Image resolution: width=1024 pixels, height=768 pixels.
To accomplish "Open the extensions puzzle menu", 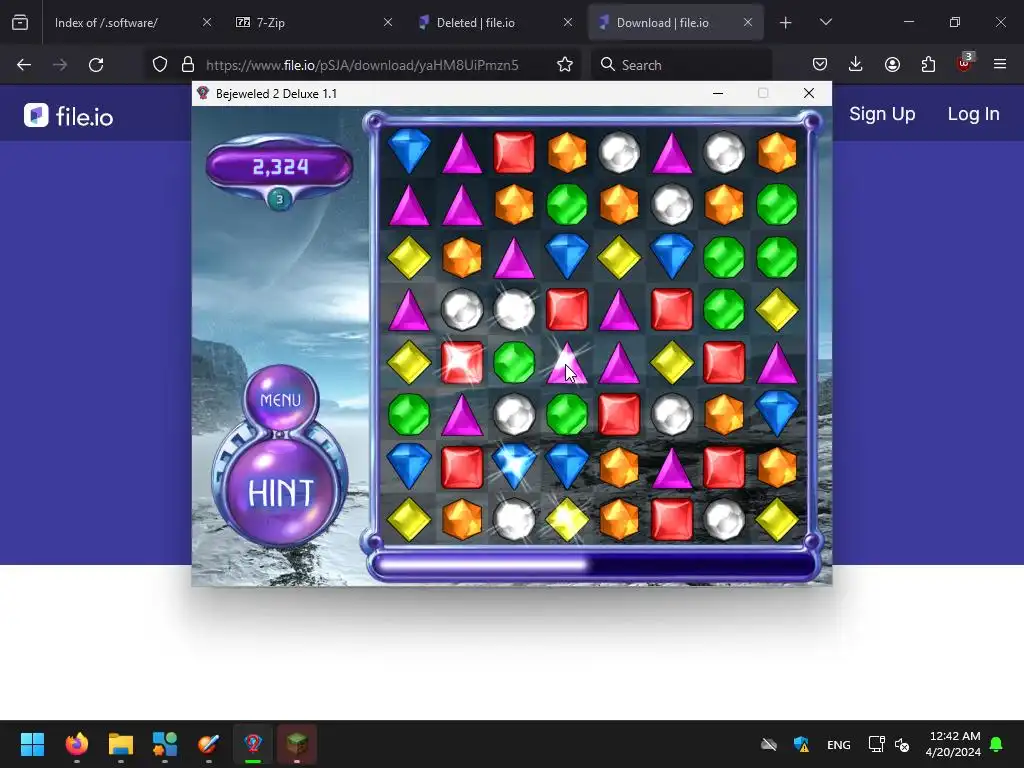I will pyautogui.click(x=928, y=65).
